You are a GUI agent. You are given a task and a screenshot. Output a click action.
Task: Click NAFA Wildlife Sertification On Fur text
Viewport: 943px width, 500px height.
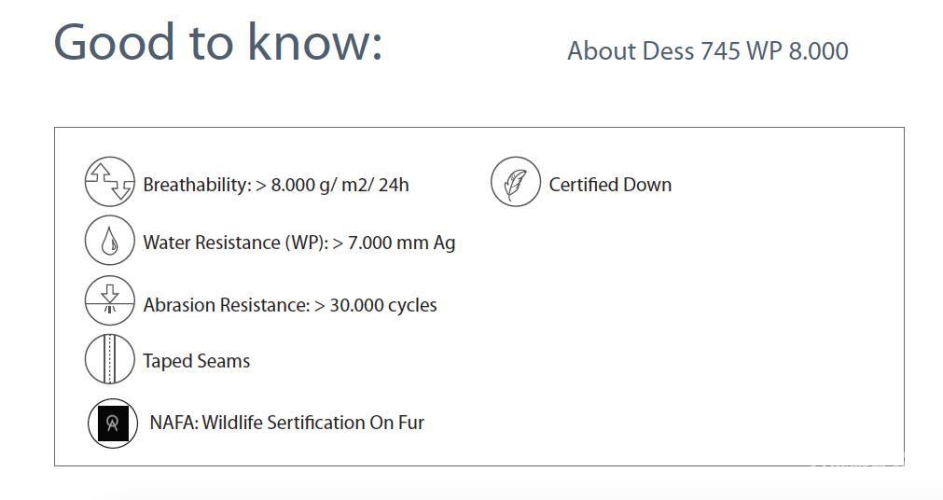287,422
